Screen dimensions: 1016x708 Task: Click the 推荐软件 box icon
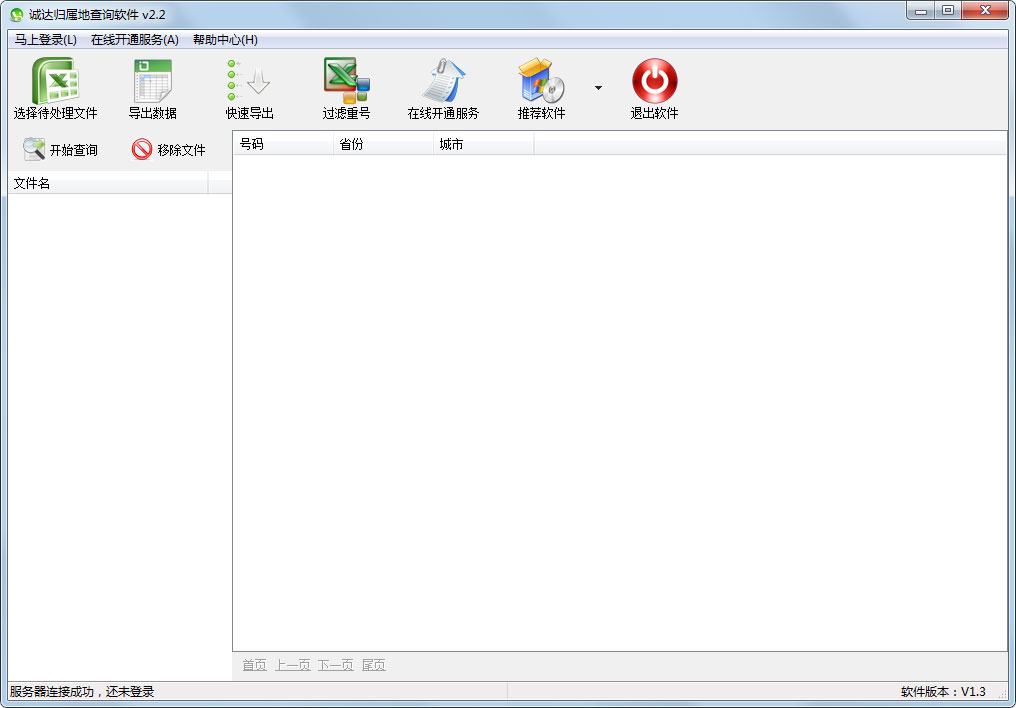coord(541,81)
